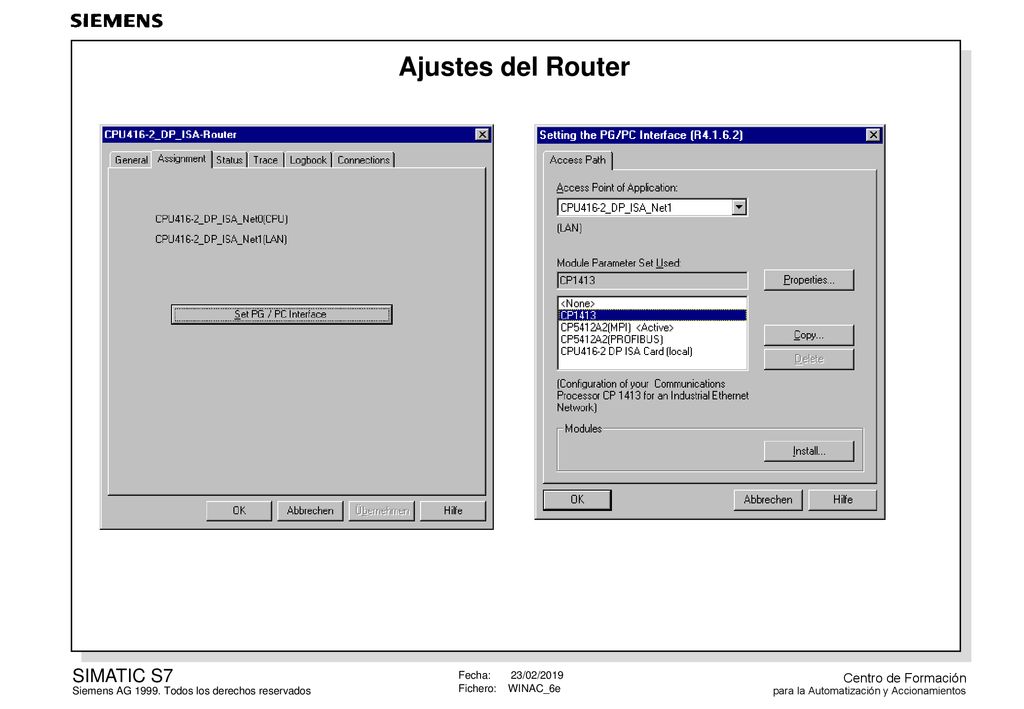Click the disabled Delete button
Viewport: 1024px width, 709px height.
coord(809,359)
